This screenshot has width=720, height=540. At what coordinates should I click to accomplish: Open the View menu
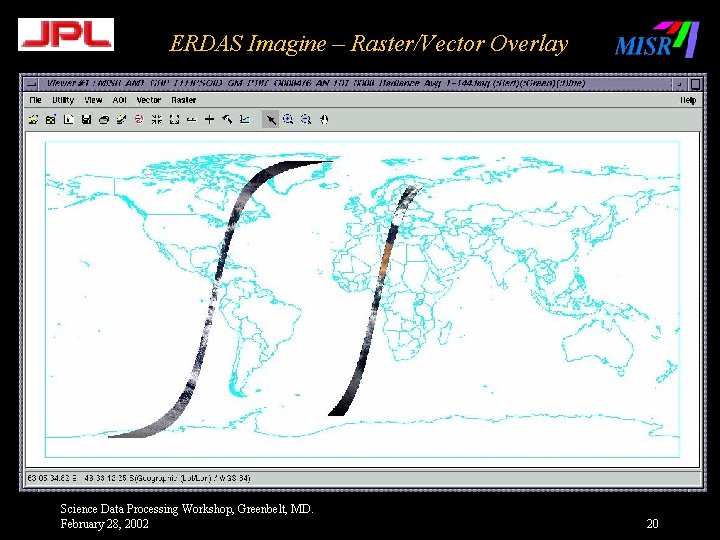pos(93,100)
